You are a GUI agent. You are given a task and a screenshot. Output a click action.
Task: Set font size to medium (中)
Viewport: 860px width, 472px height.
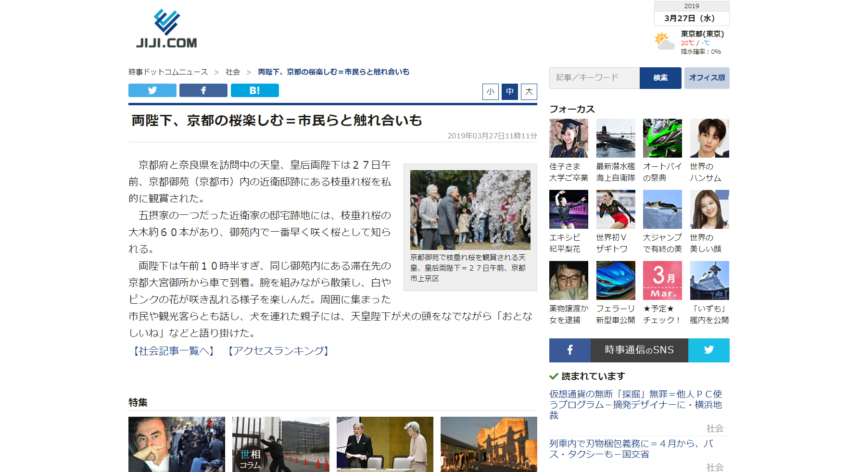[510, 91]
